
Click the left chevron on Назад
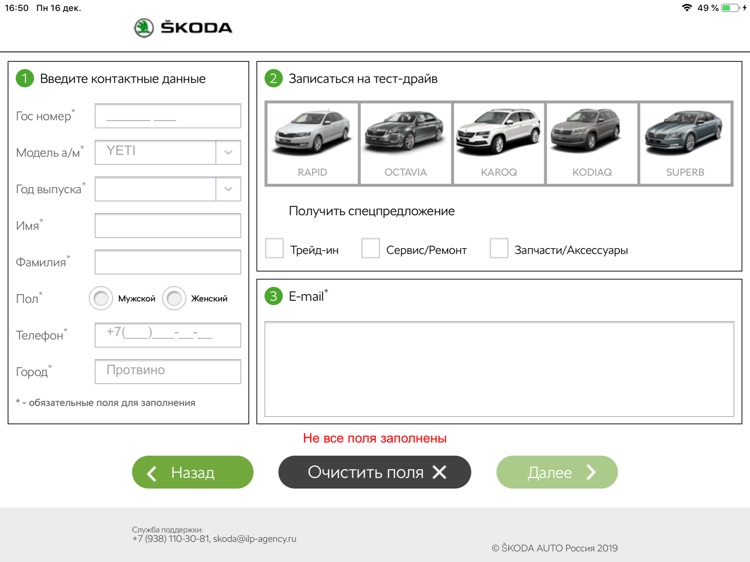coord(152,473)
